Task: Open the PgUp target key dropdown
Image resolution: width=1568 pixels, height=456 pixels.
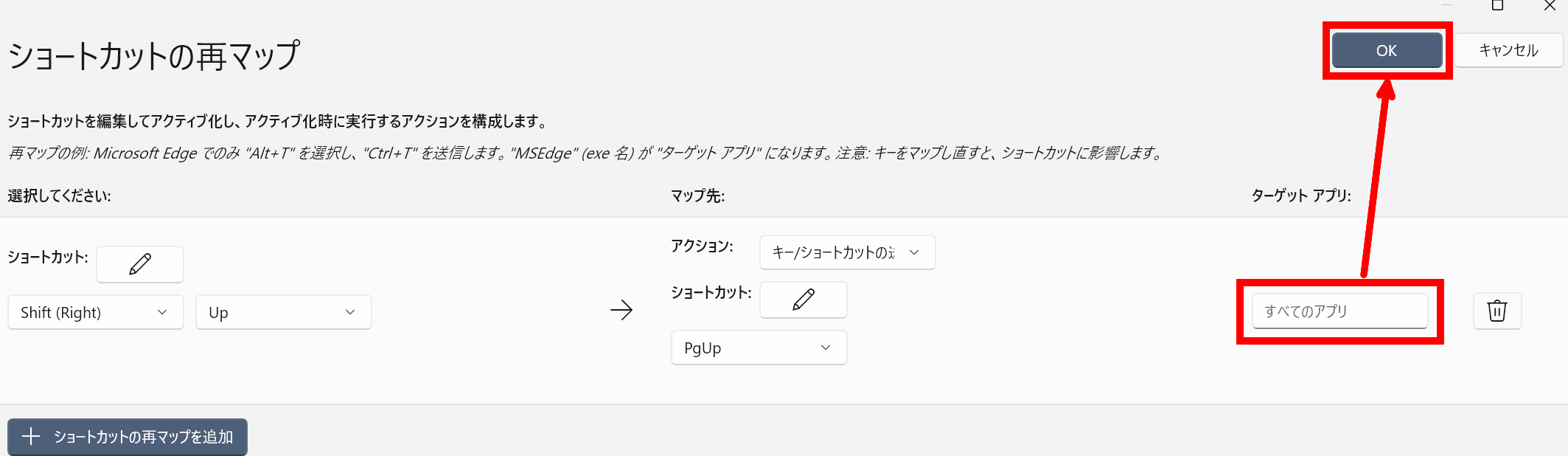Action: click(x=759, y=348)
